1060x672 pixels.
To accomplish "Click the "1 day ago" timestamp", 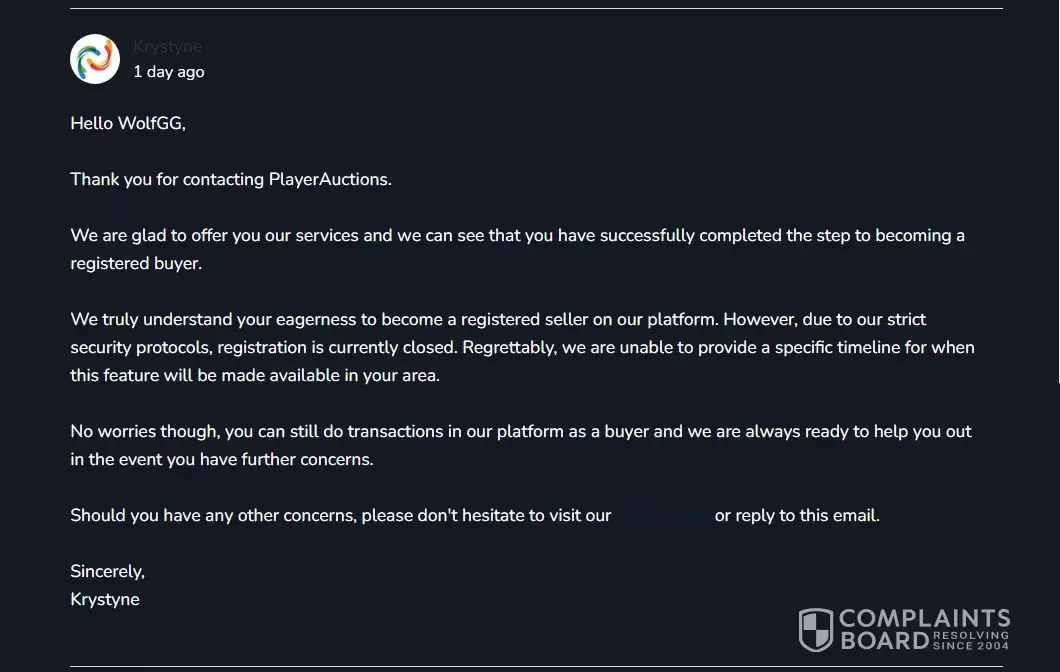I will pyautogui.click(x=168, y=72).
